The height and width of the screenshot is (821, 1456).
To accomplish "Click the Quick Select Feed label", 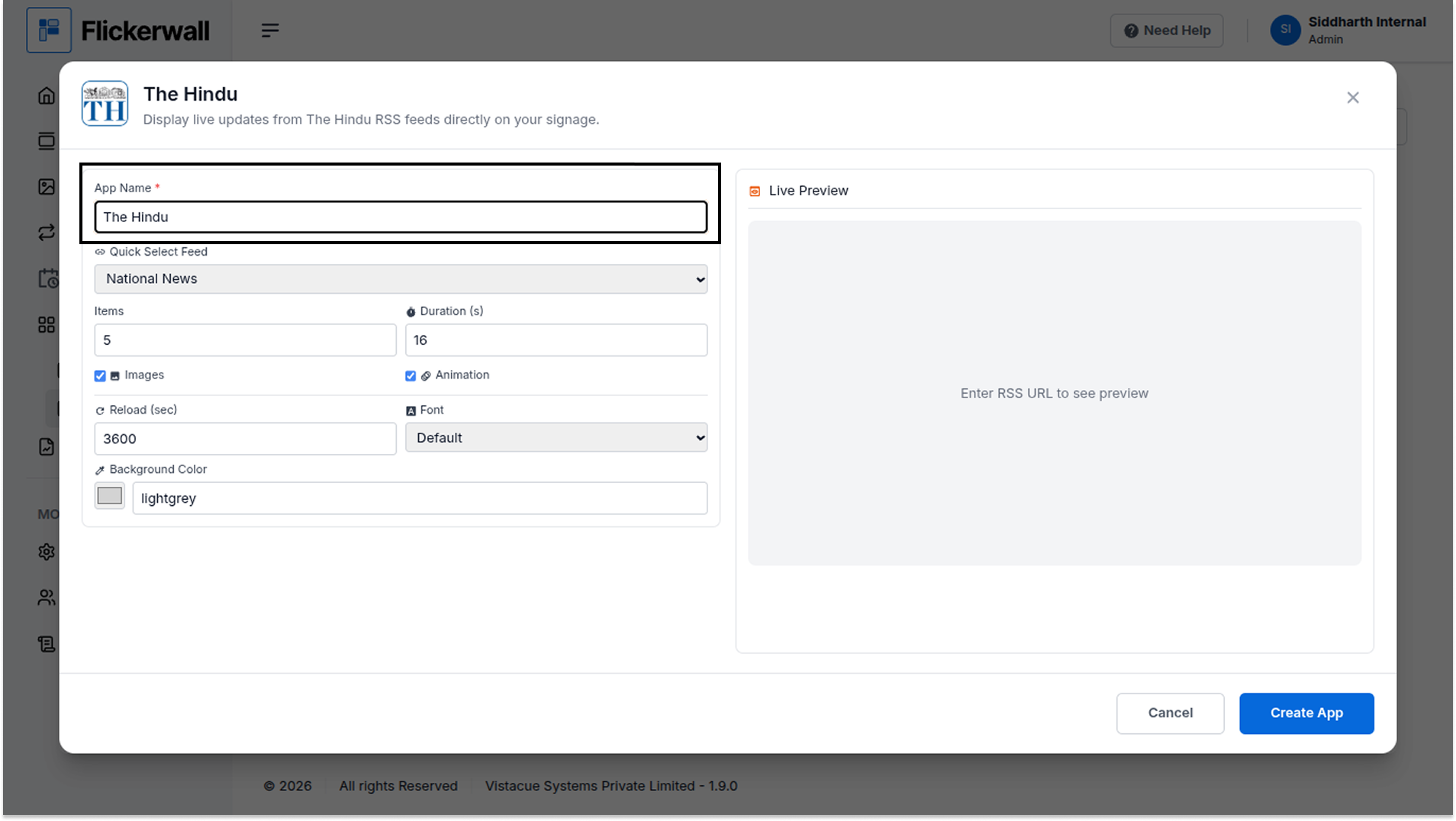I will point(158,252).
